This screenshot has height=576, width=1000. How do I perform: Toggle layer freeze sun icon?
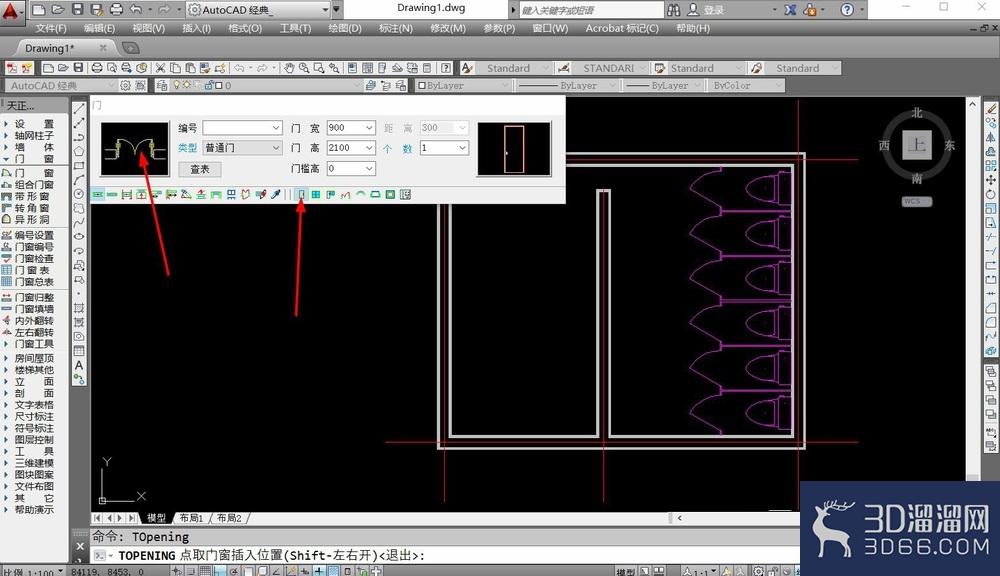pos(186,85)
